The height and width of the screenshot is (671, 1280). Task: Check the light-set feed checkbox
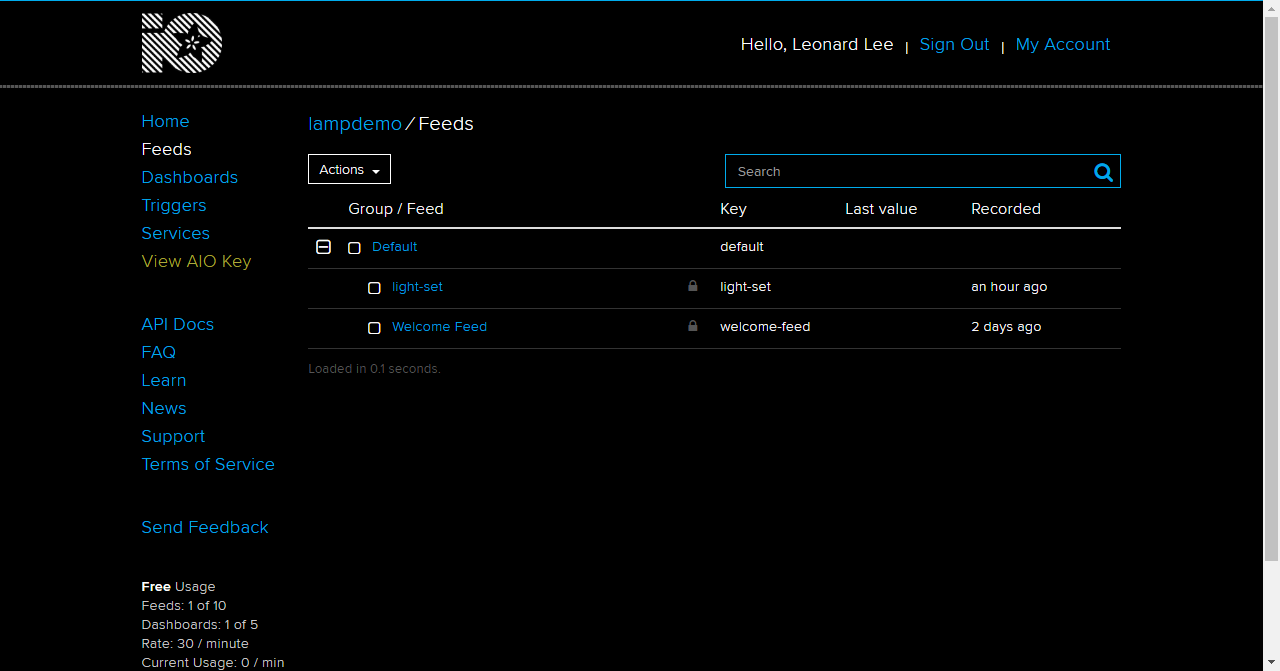tap(374, 288)
